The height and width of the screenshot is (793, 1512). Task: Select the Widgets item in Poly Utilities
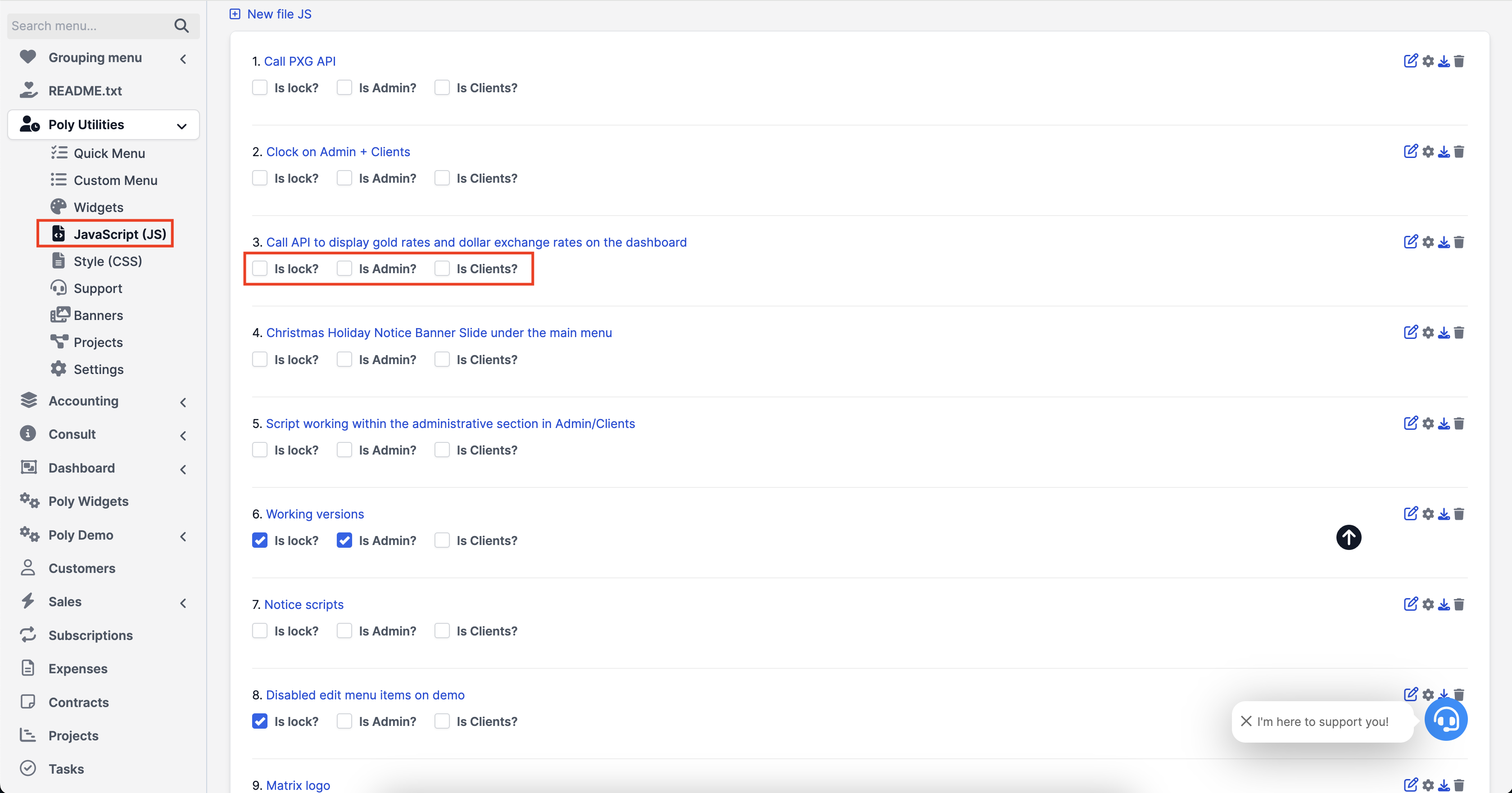(x=98, y=207)
